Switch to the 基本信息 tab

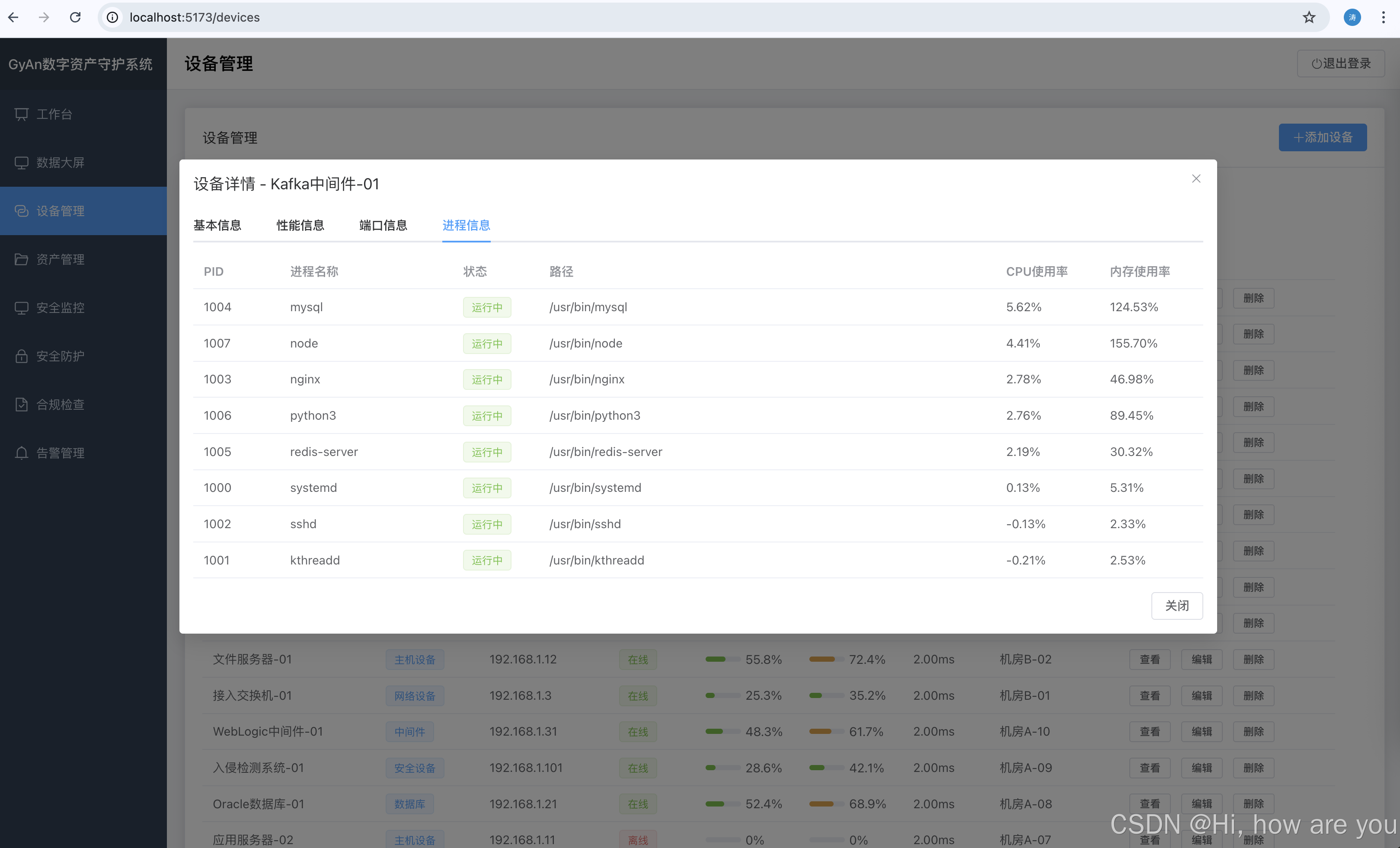pos(217,226)
